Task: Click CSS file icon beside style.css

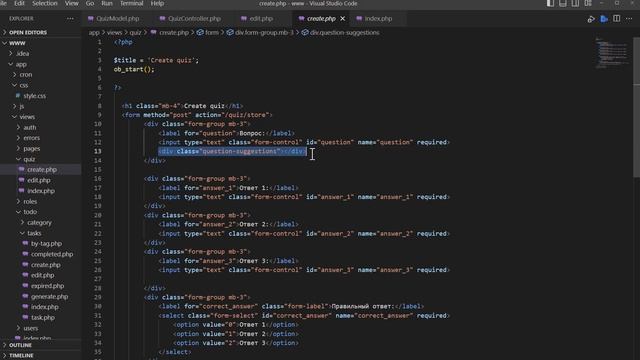Action: 18,96
